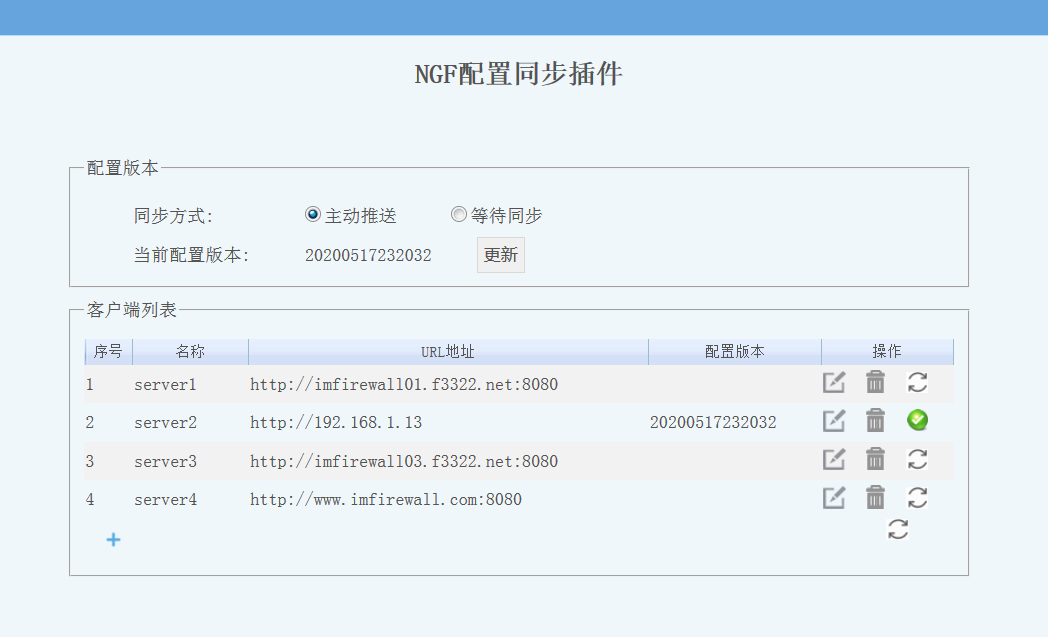Click server2 green synced status icon

click(x=917, y=421)
